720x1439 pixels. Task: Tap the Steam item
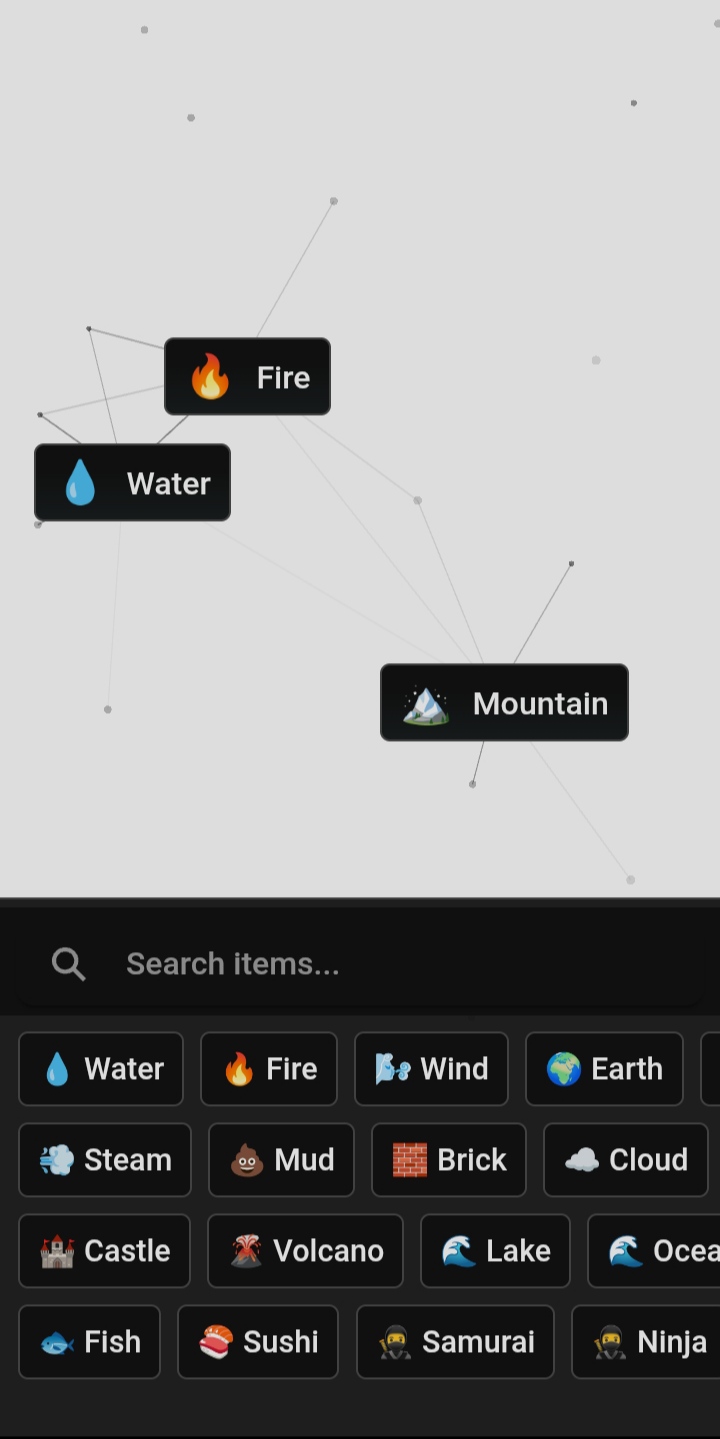point(105,1160)
